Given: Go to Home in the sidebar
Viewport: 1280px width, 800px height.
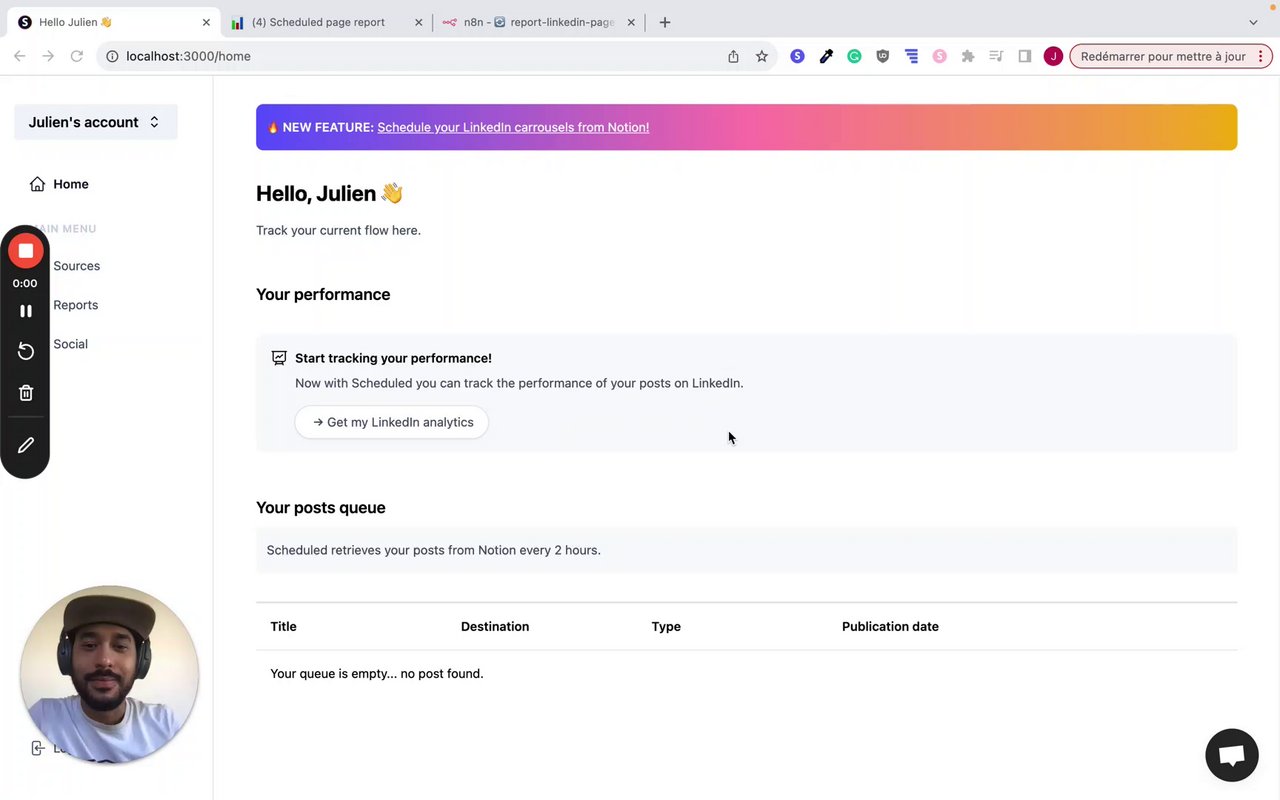Looking at the screenshot, I should pyautogui.click(x=70, y=184).
